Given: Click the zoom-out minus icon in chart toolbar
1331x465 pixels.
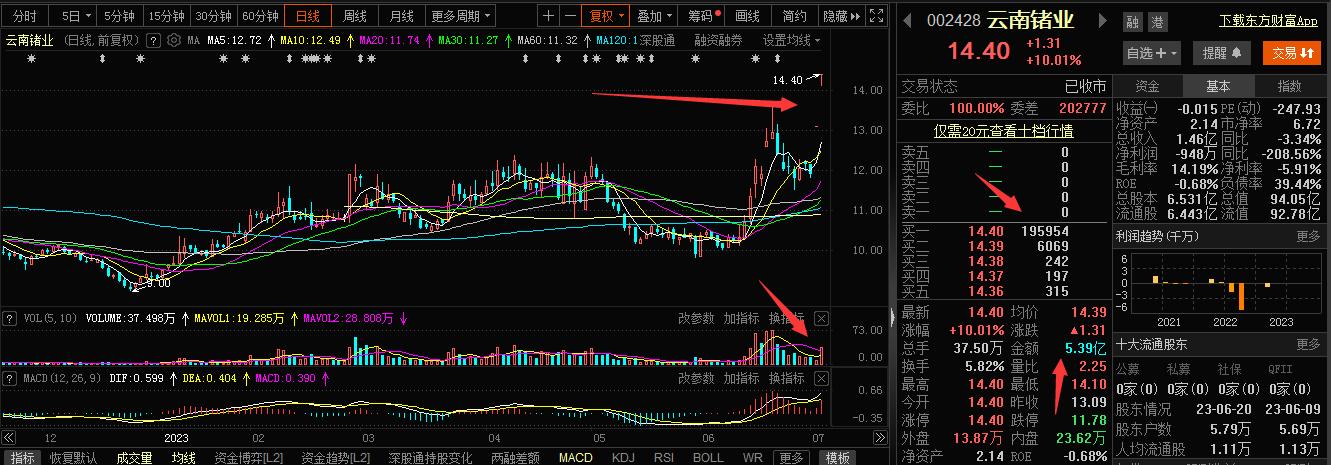Looking at the screenshot, I should 569,16.
